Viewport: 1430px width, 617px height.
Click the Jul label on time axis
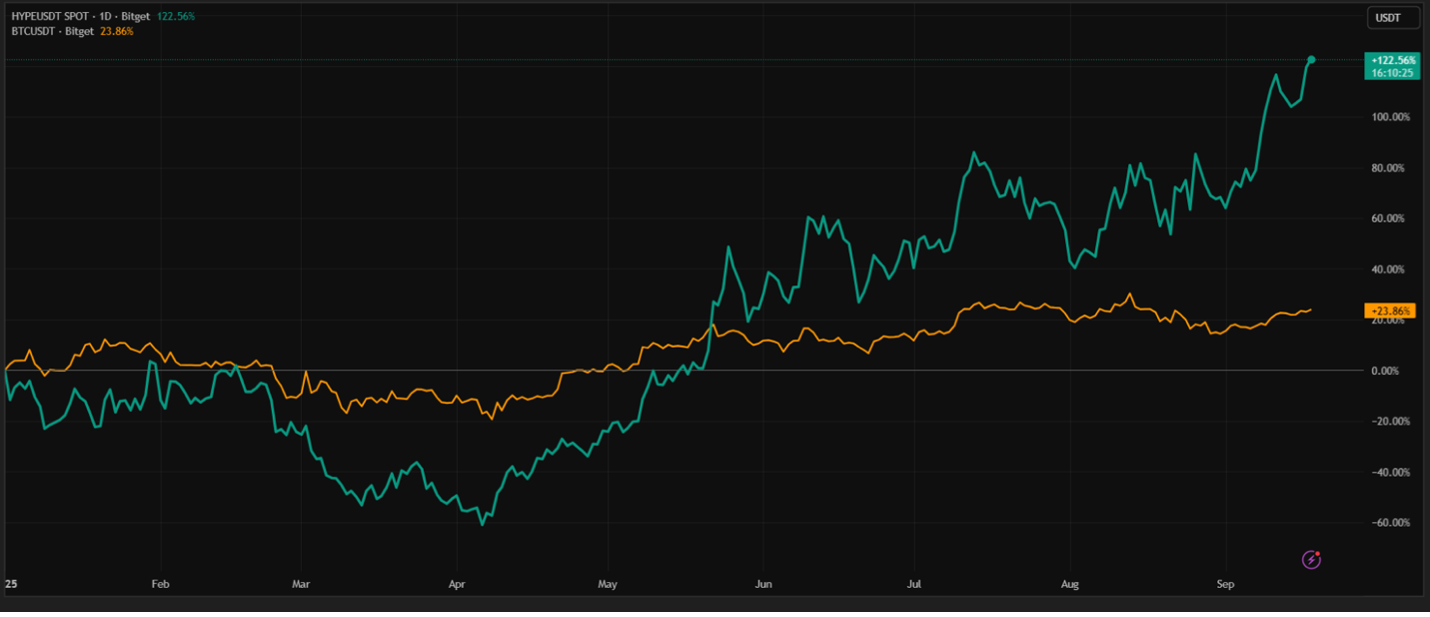tap(913, 582)
